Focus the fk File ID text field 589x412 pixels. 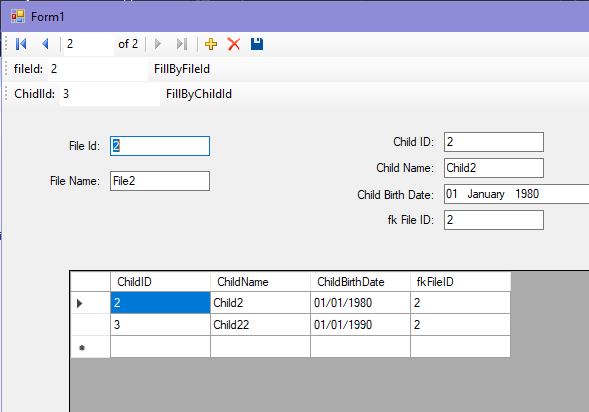494,220
